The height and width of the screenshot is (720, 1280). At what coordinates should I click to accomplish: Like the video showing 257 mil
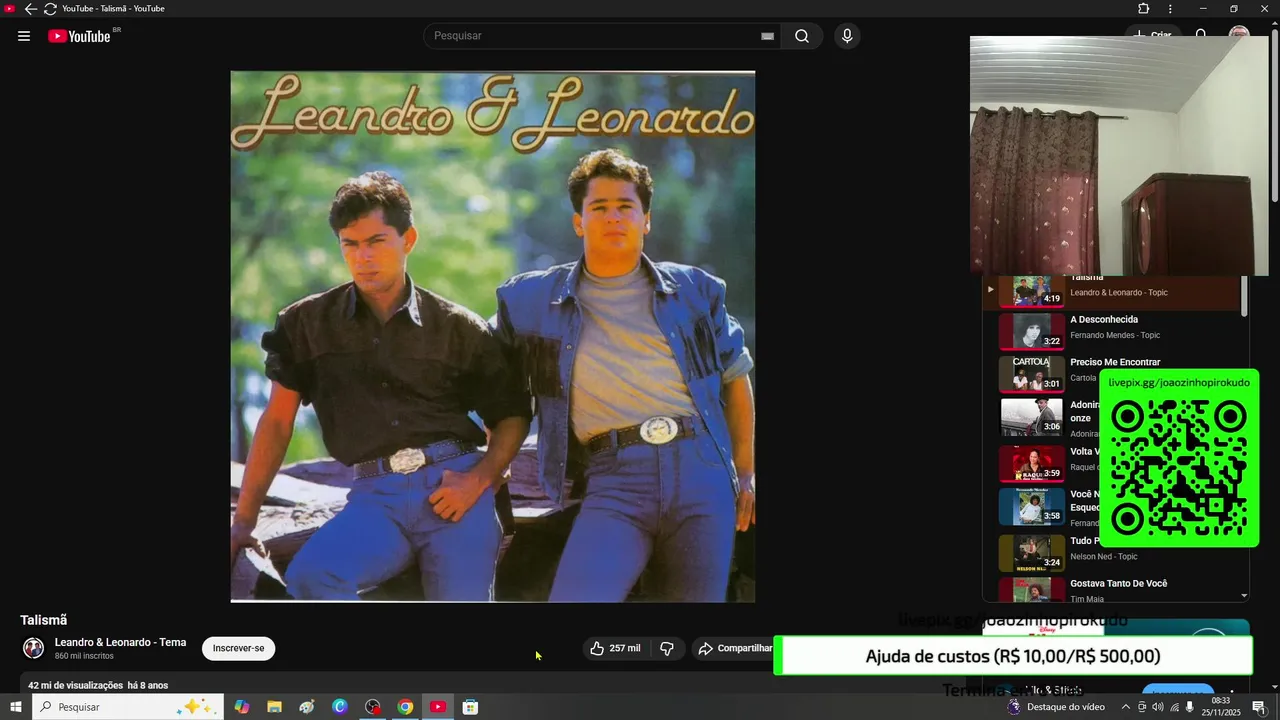pyautogui.click(x=615, y=648)
